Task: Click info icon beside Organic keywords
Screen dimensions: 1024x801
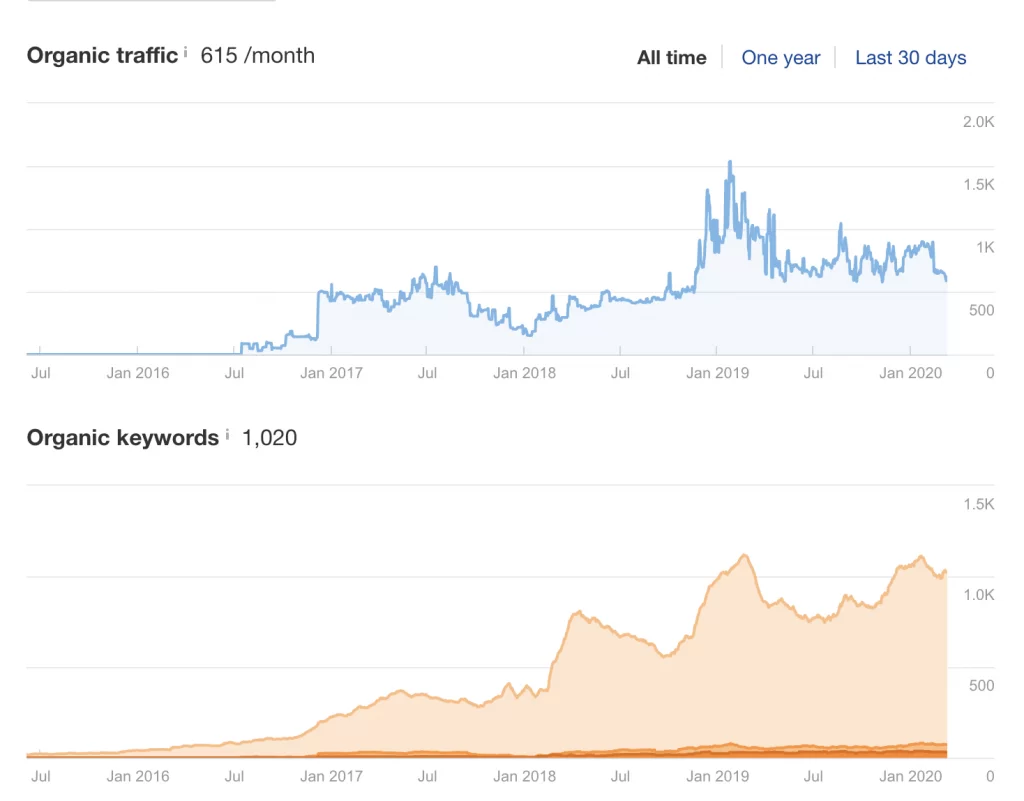Action: (x=227, y=435)
